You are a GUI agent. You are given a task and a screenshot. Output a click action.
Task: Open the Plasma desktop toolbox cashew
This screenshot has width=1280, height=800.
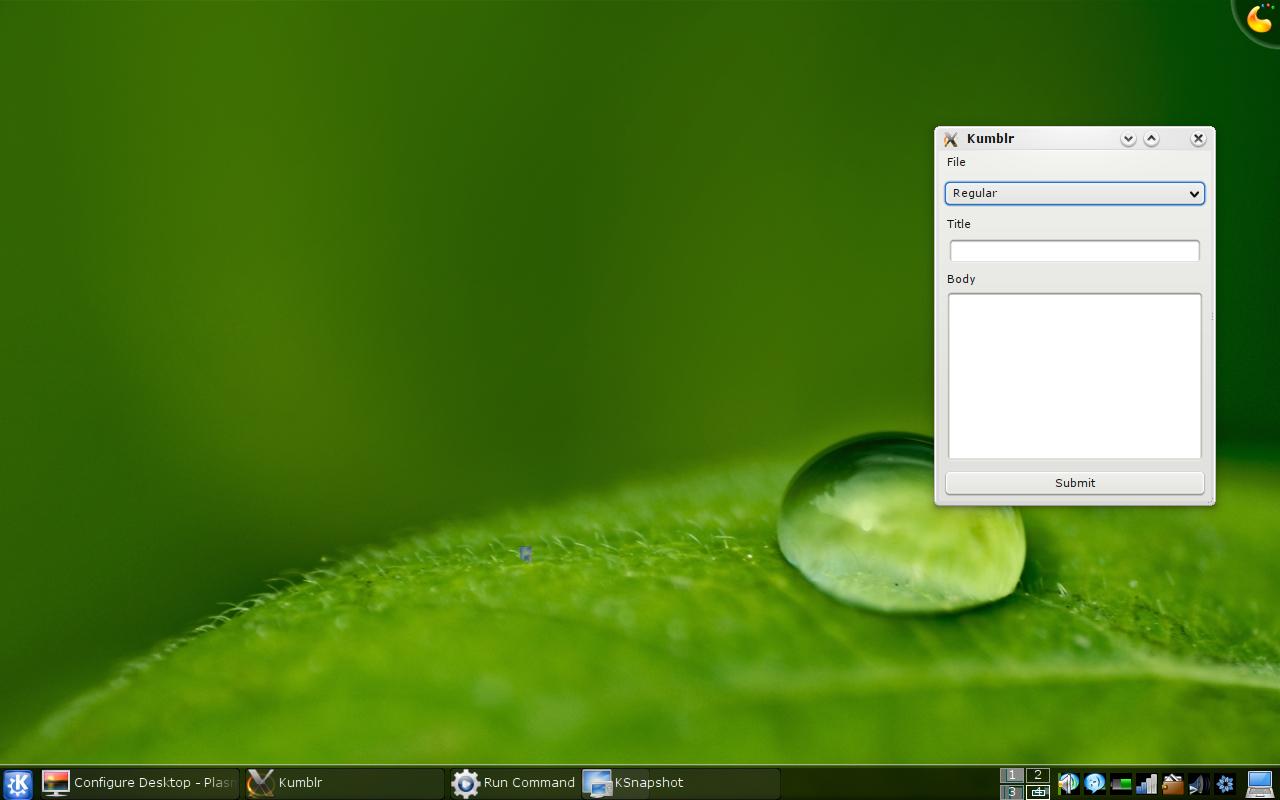pos(1259,19)
